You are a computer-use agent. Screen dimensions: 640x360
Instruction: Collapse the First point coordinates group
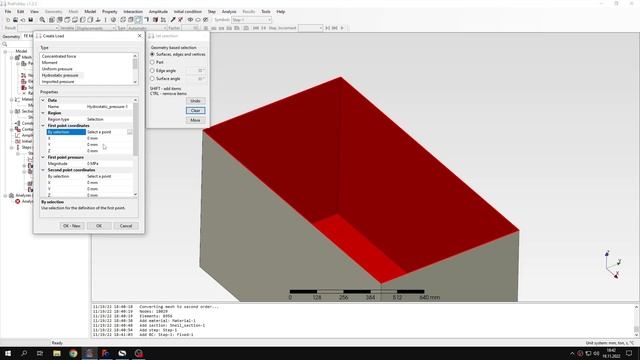tap(43, 125)
